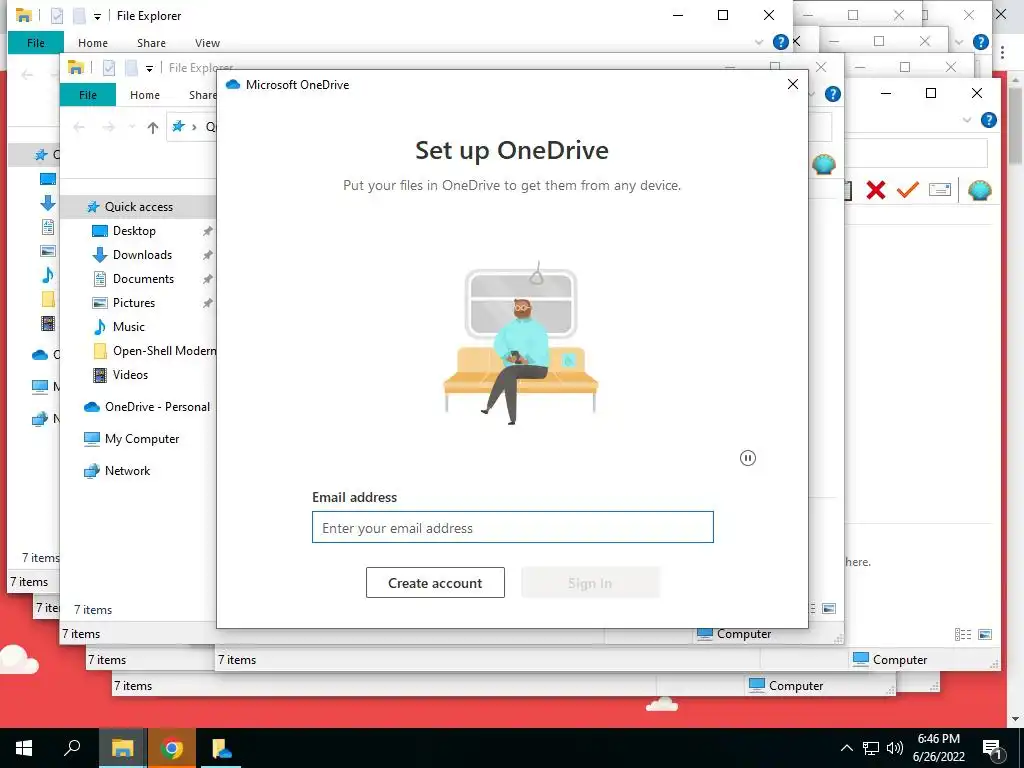Click help icon above the red X toolbar

point(989,120)
